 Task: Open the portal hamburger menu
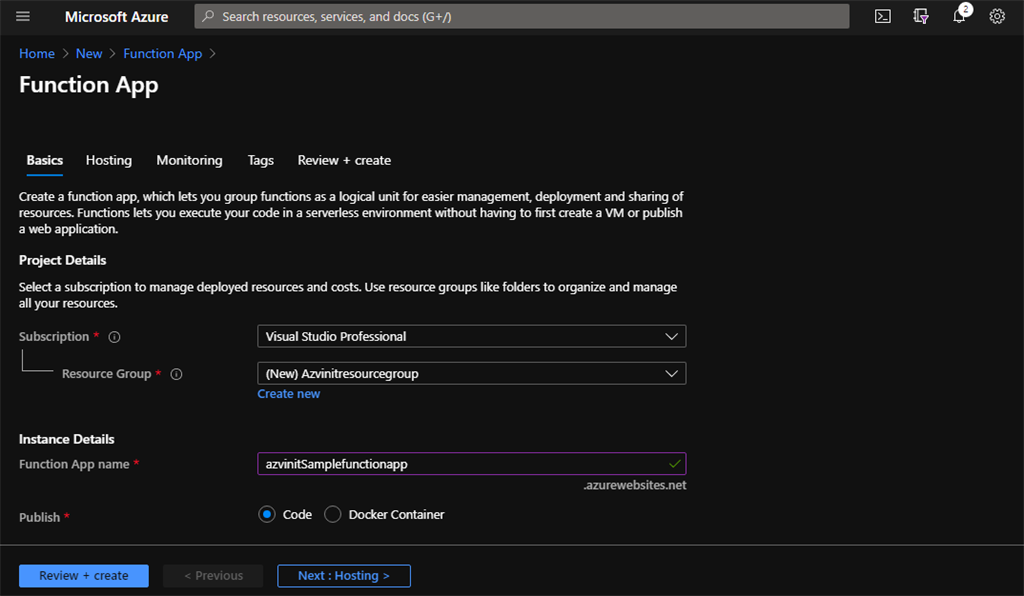tap(22, 16)
